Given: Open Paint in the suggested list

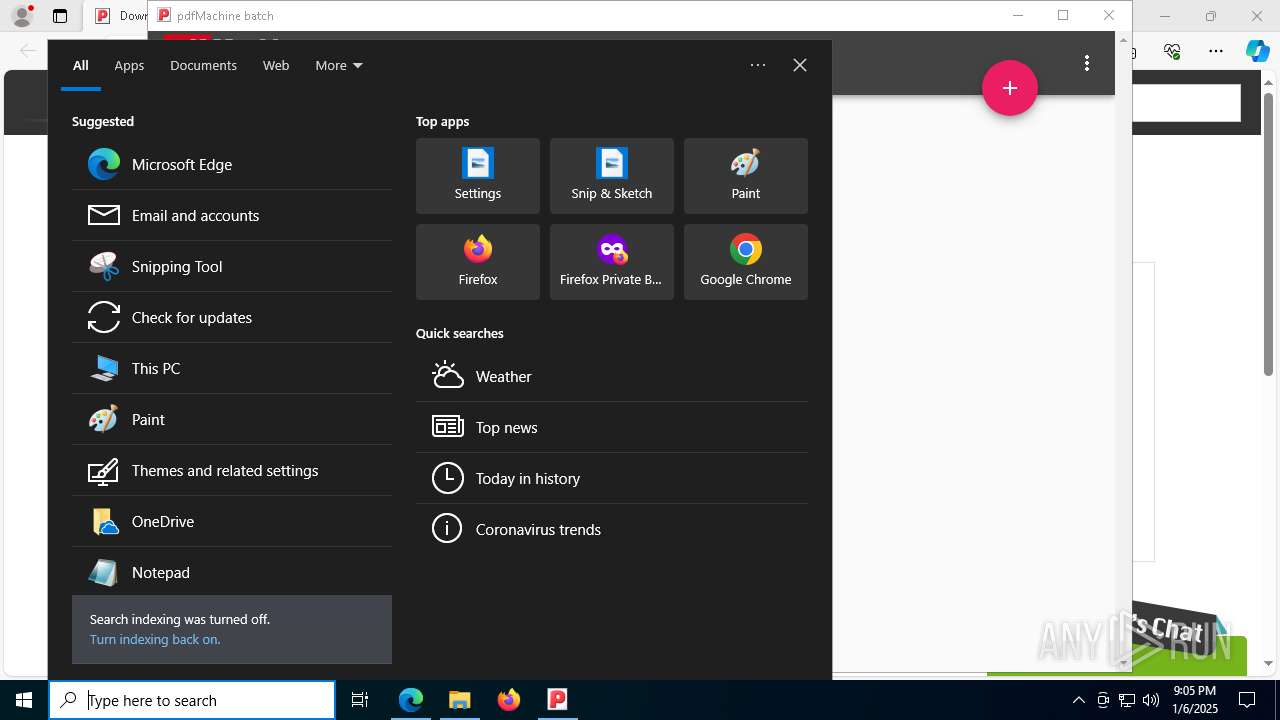Looking at the screenshot, I should click(232, 419).
